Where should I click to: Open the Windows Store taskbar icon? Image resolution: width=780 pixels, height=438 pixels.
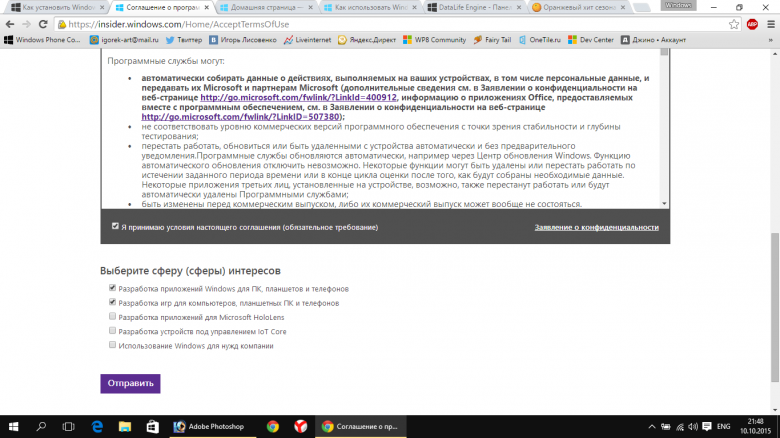(x=152, y=427)
